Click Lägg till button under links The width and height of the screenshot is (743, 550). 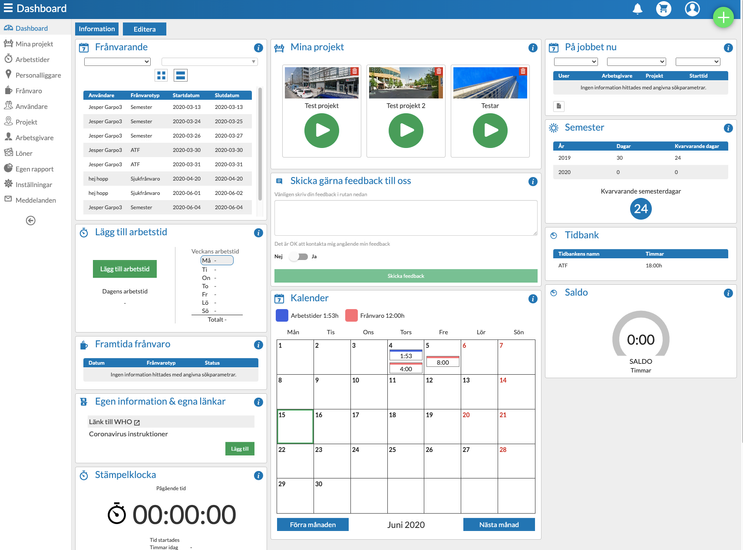point(240,449)
